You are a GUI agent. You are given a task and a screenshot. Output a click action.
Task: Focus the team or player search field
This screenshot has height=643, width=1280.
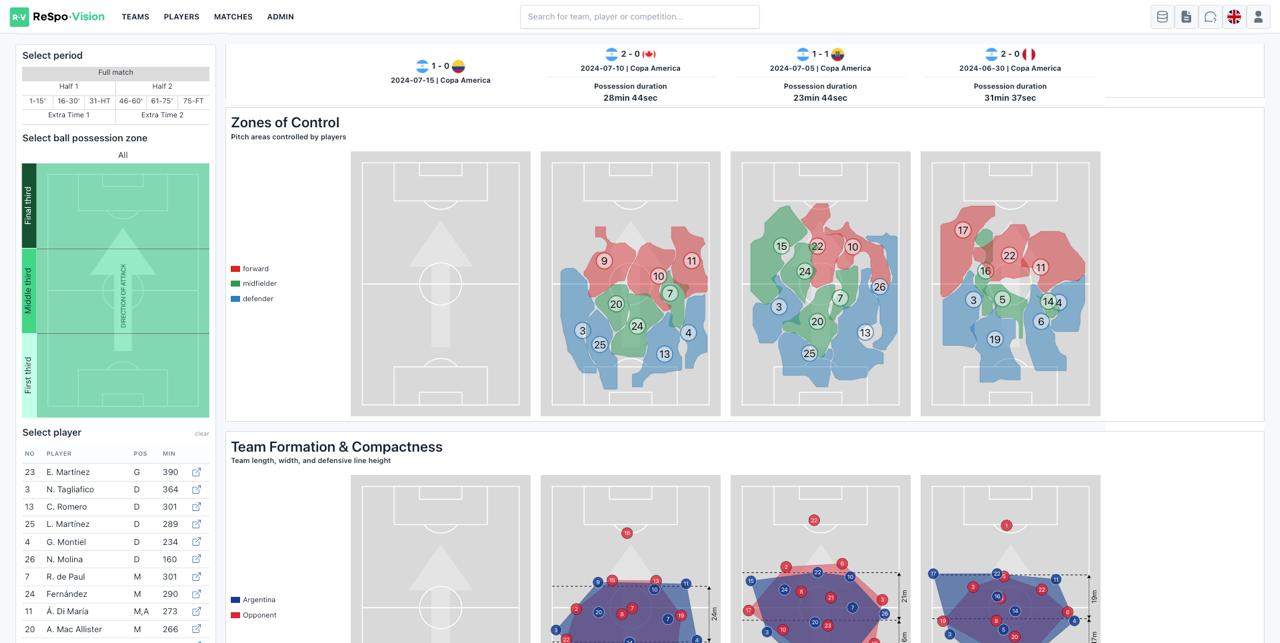tap(640, 17)
